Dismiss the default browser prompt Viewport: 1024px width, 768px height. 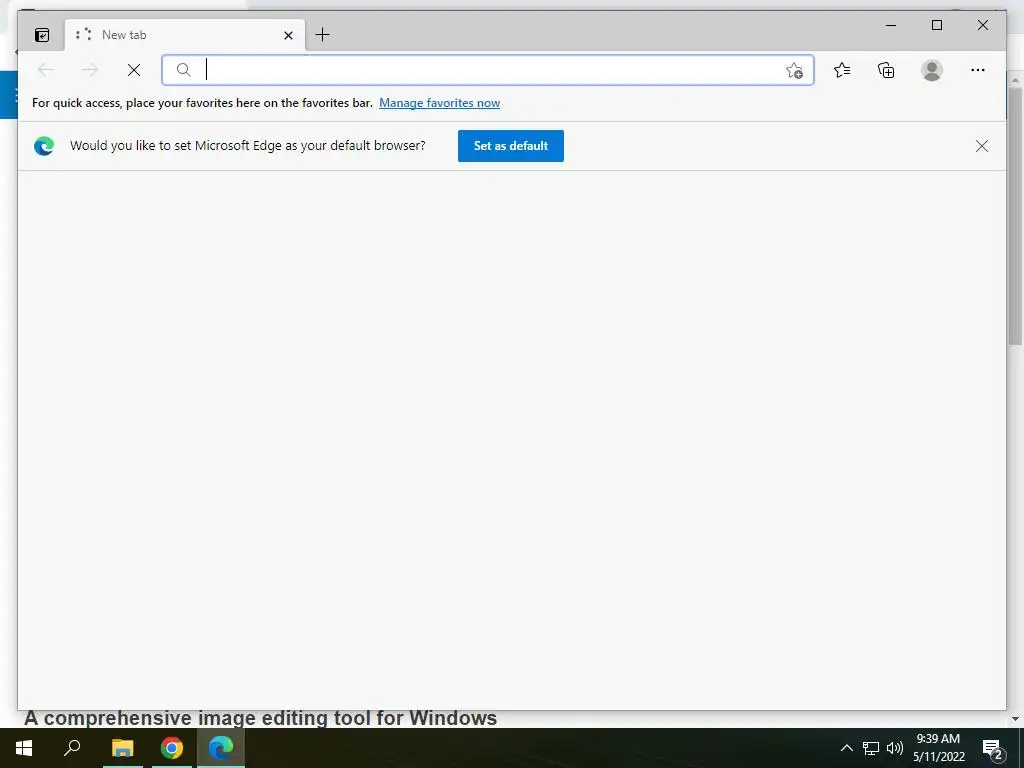[x=982, y=146]
